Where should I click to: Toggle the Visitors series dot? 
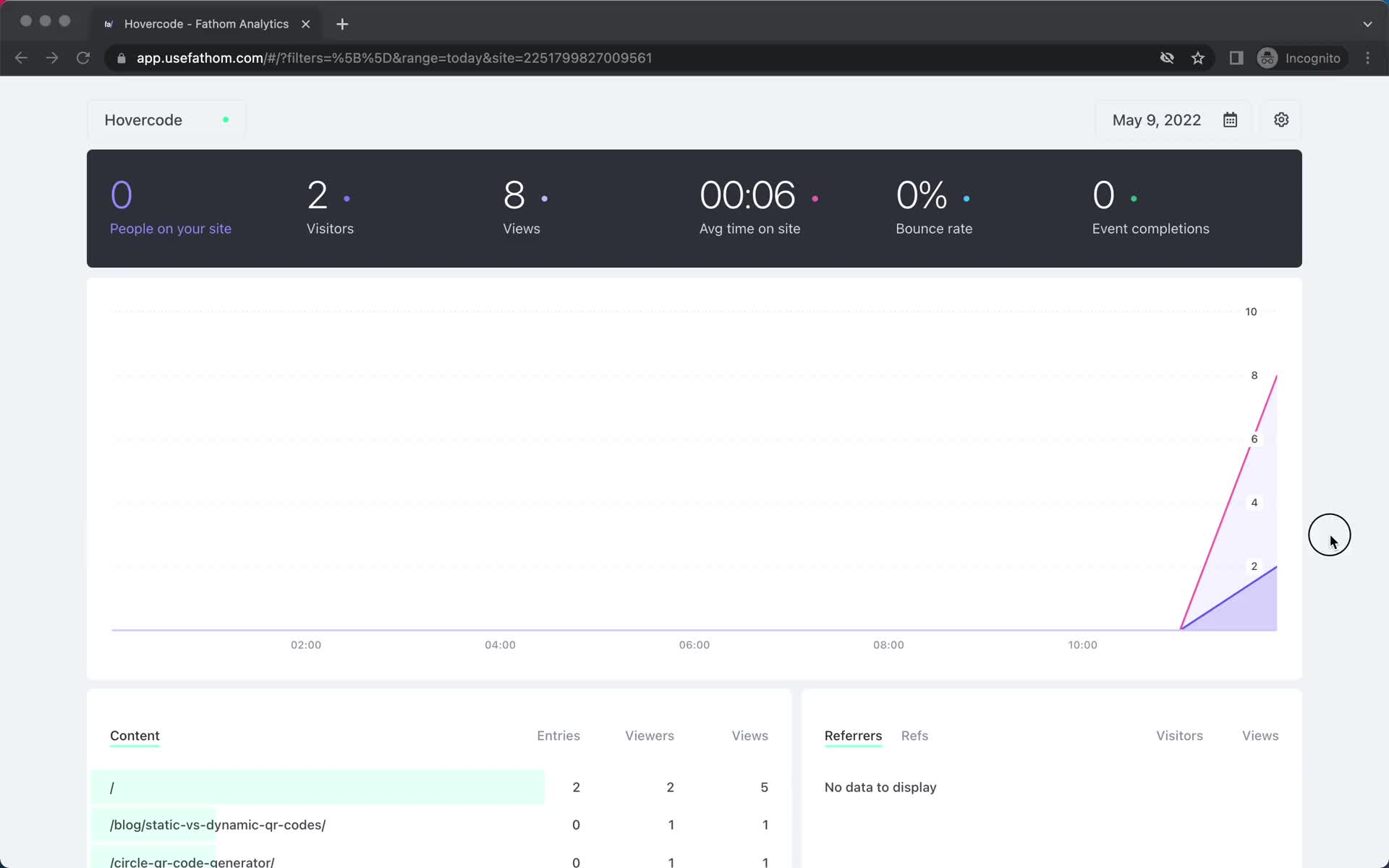pyautogui.click(x=347, y=198)
